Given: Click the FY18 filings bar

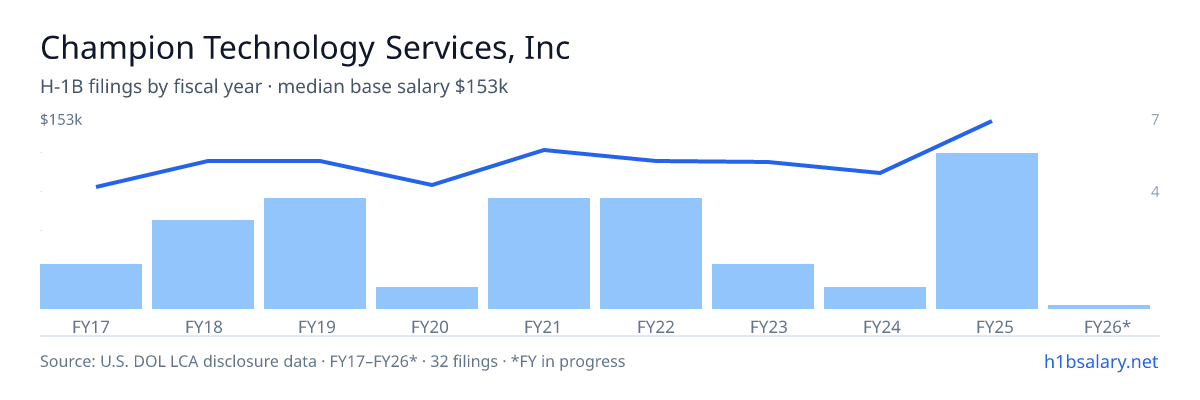Looking at the screenshot, I should point(203,264).
